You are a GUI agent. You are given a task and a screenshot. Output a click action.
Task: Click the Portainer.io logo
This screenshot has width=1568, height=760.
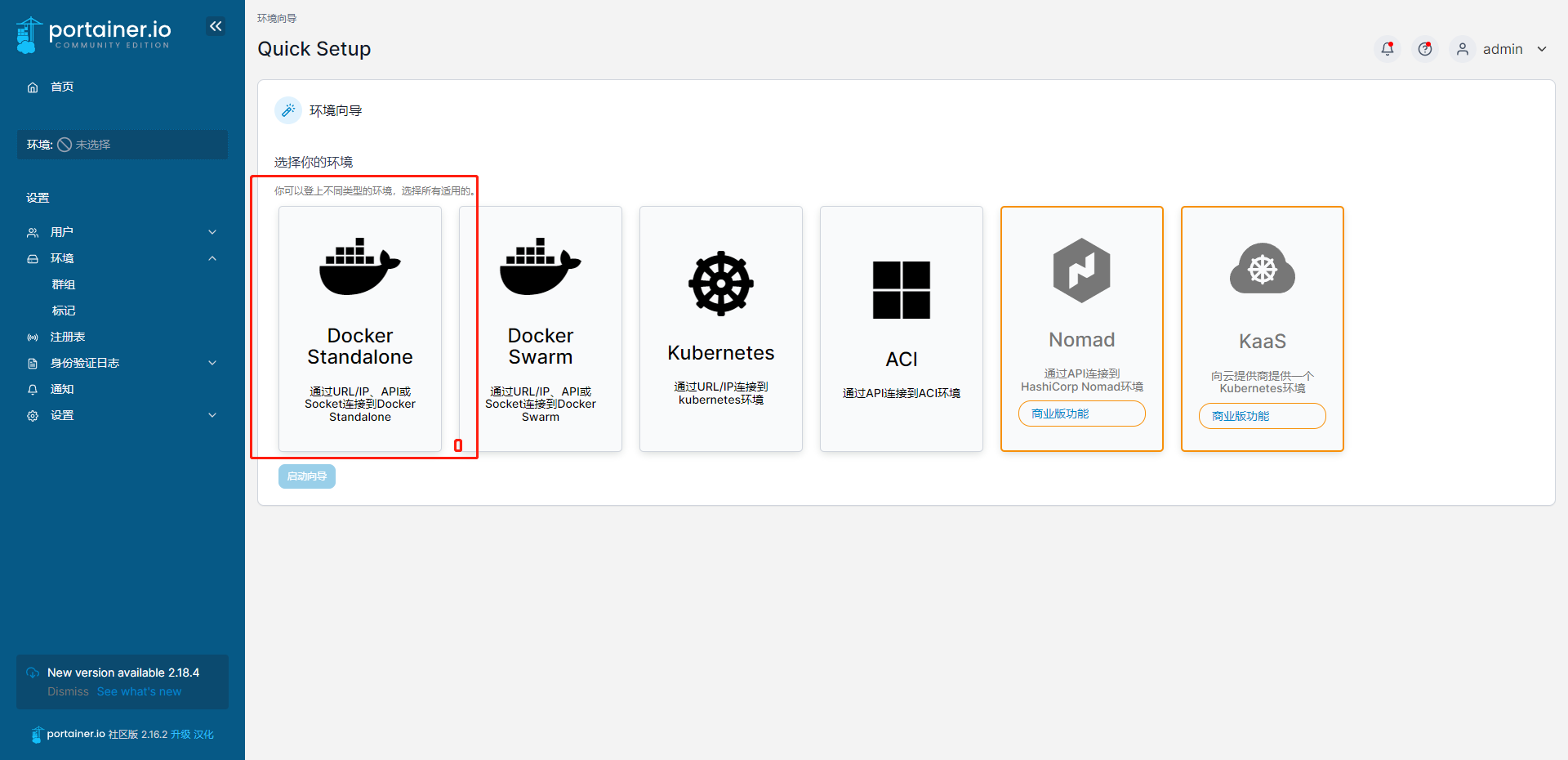(x=94, y=34)
